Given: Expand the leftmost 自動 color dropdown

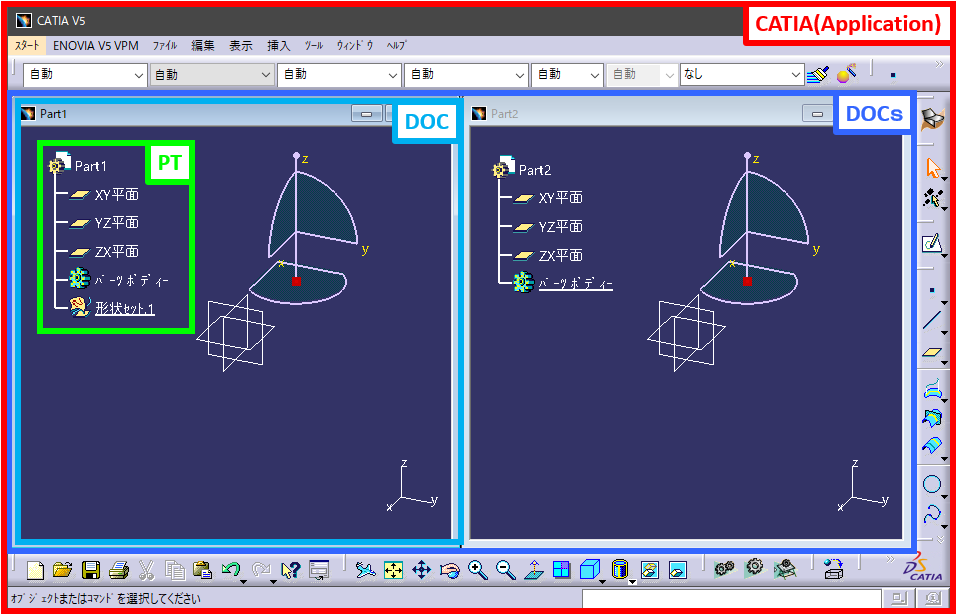Looking at the screenshot, I should pyautogui.click(x=138, y=75).
